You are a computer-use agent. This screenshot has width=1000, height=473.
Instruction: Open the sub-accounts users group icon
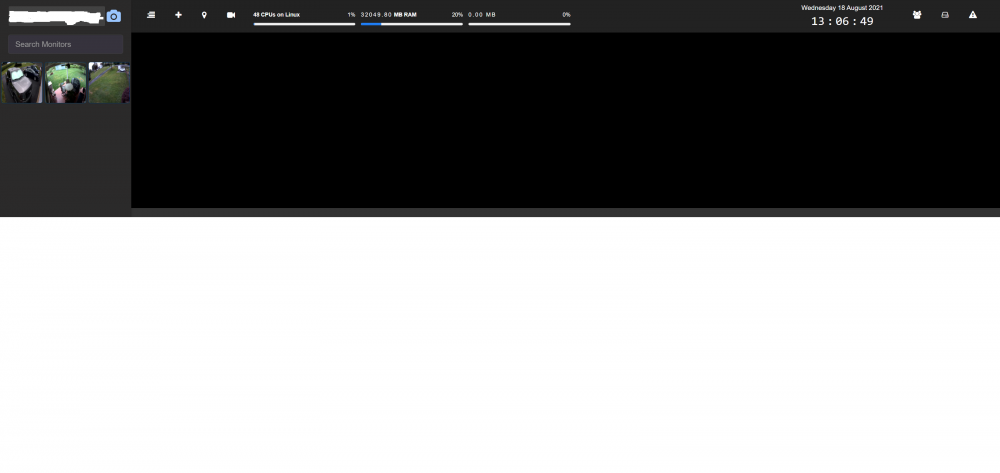(x=917, y=15)
